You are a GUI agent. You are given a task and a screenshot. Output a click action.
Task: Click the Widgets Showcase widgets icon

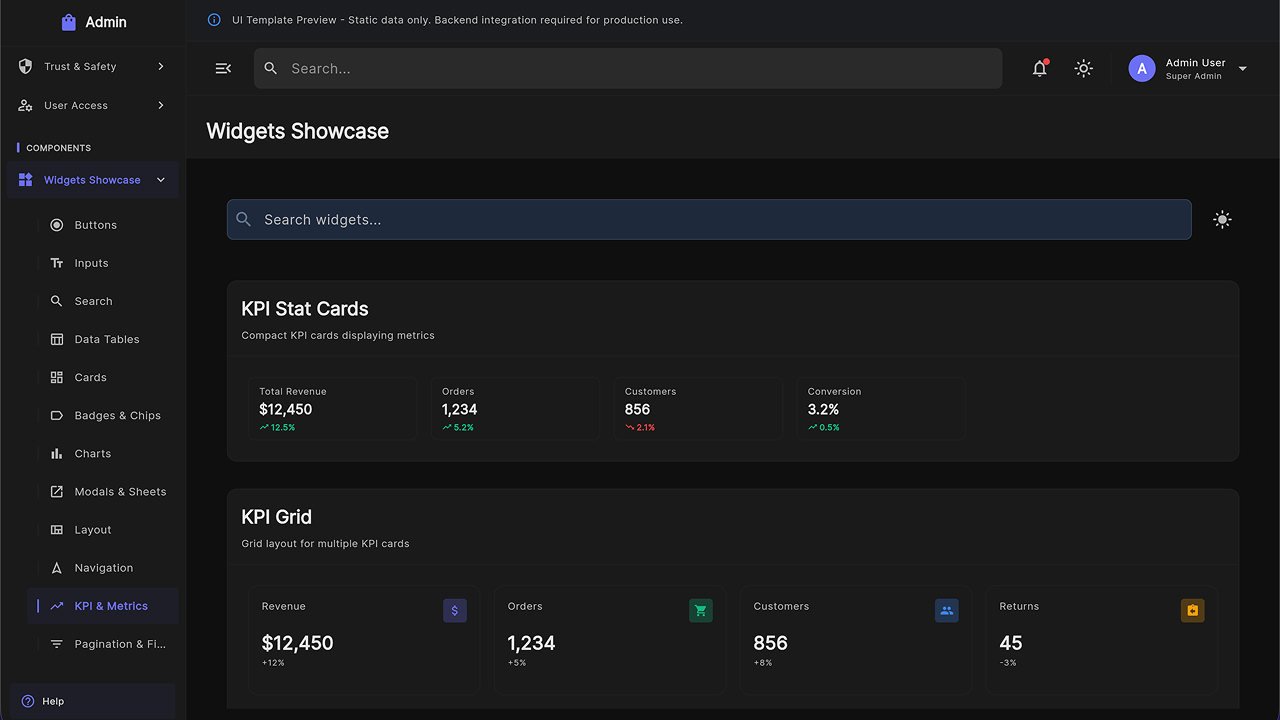click(x=26, y=180)
